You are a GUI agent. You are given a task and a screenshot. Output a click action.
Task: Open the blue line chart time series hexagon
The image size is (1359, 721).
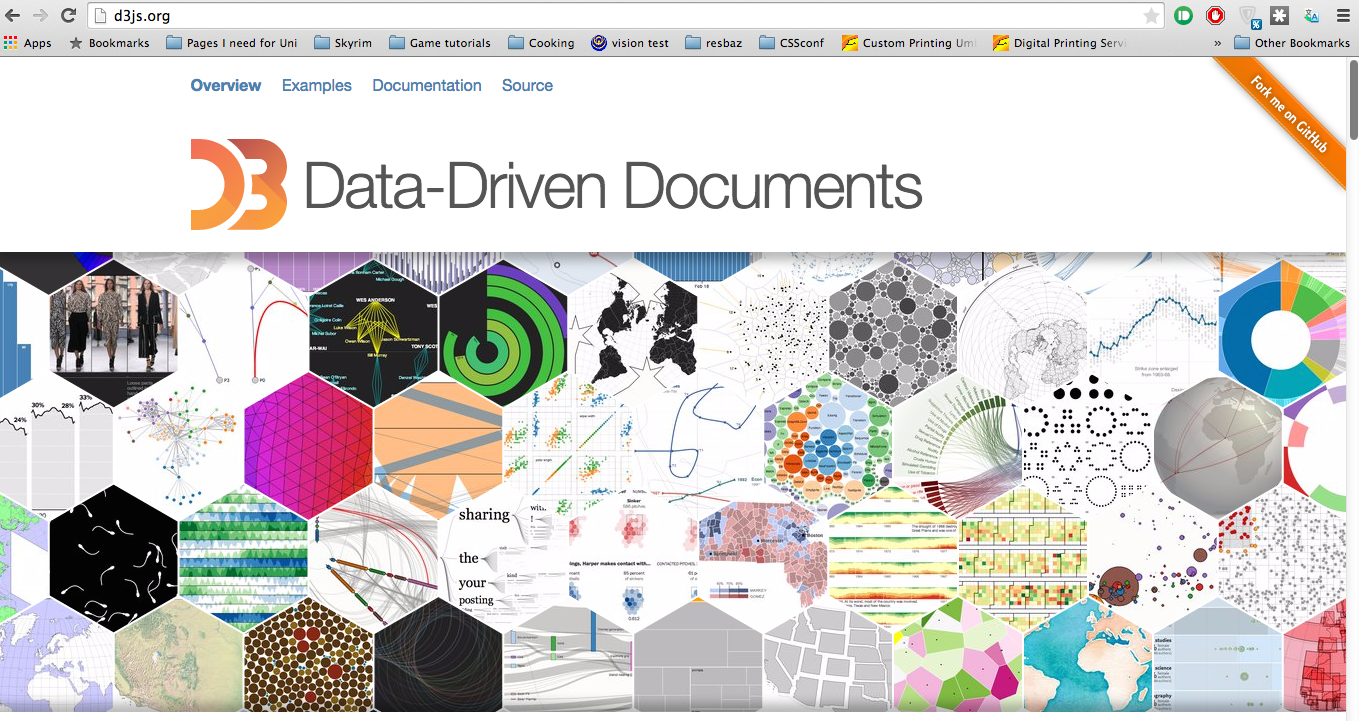coord(1153,331)
